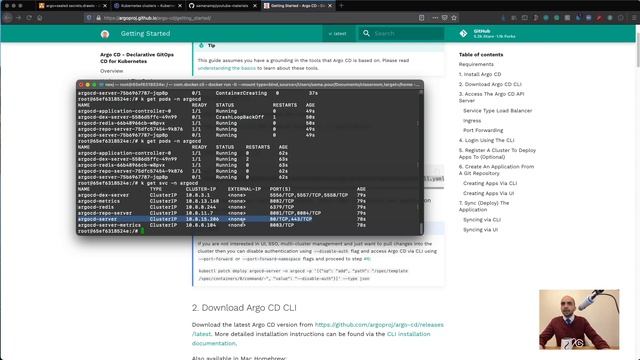Screen dimensions: 640x360
Task: Click the argocd-dex-server service row in terminal
Action: 222,195
